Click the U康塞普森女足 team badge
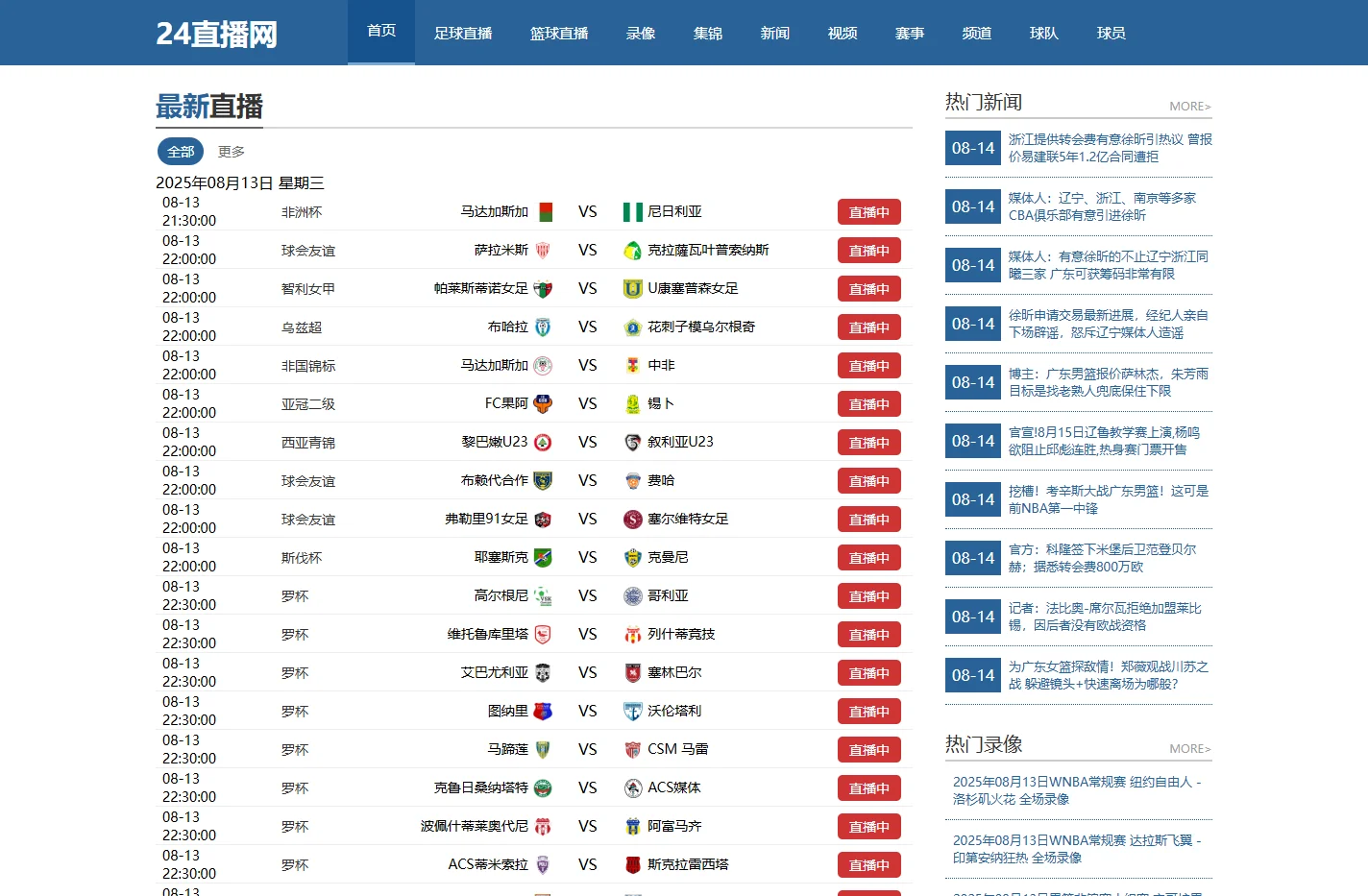 (633, 288)
